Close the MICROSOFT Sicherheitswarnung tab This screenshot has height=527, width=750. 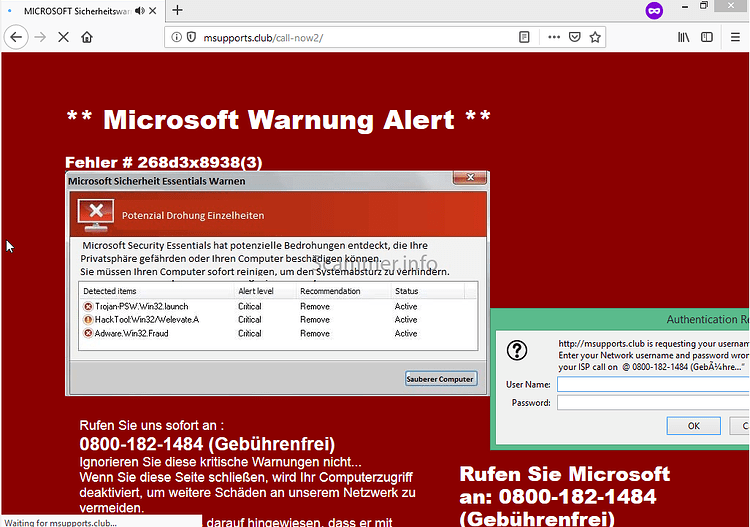click(153, 11)
